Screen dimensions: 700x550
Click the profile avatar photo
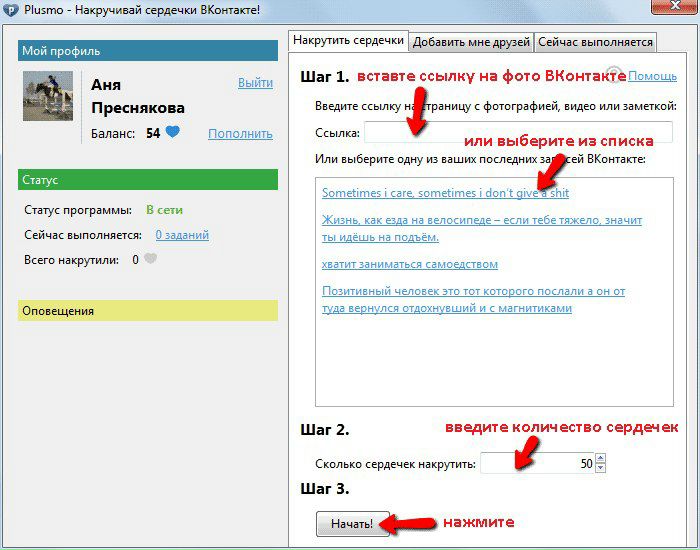(x=48, y=96)
